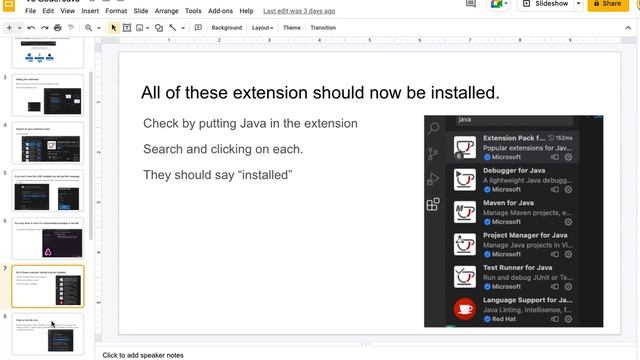Open the zoom level dropdown arrow
Viewport: 640px width, 360px height.
(98, 28)
